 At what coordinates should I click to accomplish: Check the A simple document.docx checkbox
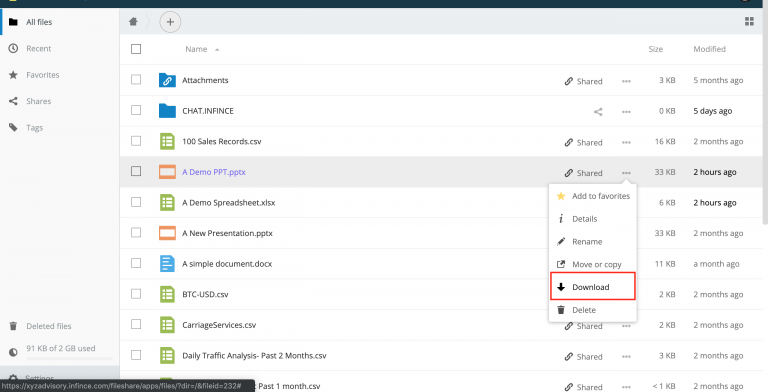click(136, 263)
